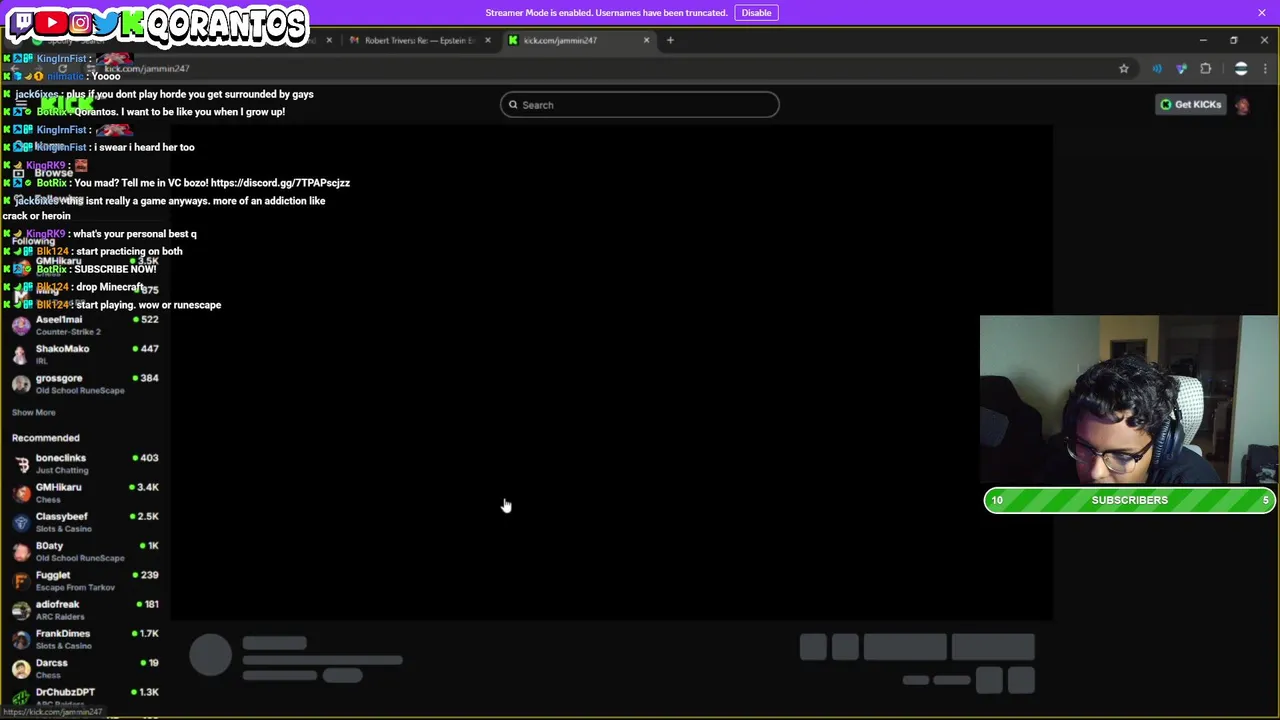The height and width of the screenshot is (720, 1280).
Task: Close the kick.com/jammin247 tab
Action: tap(646, 40)
